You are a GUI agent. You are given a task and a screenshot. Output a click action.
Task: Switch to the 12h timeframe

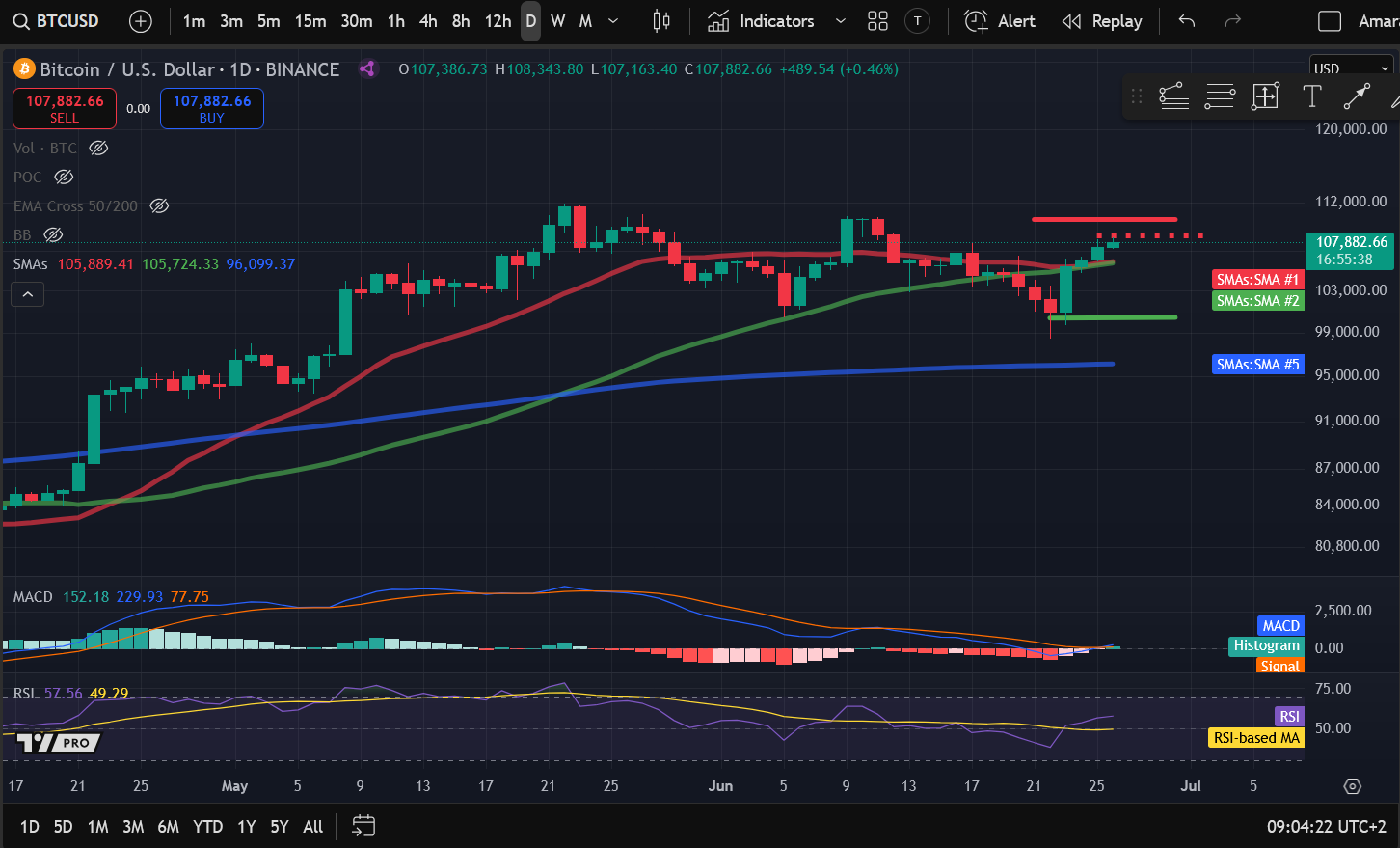click(x=498, y=21)
